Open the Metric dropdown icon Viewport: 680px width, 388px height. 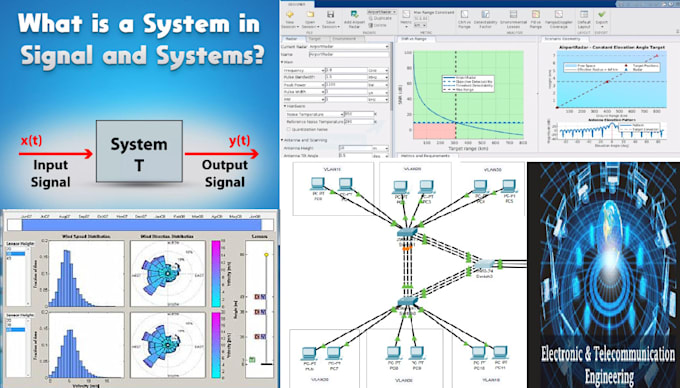coord(406,15)
